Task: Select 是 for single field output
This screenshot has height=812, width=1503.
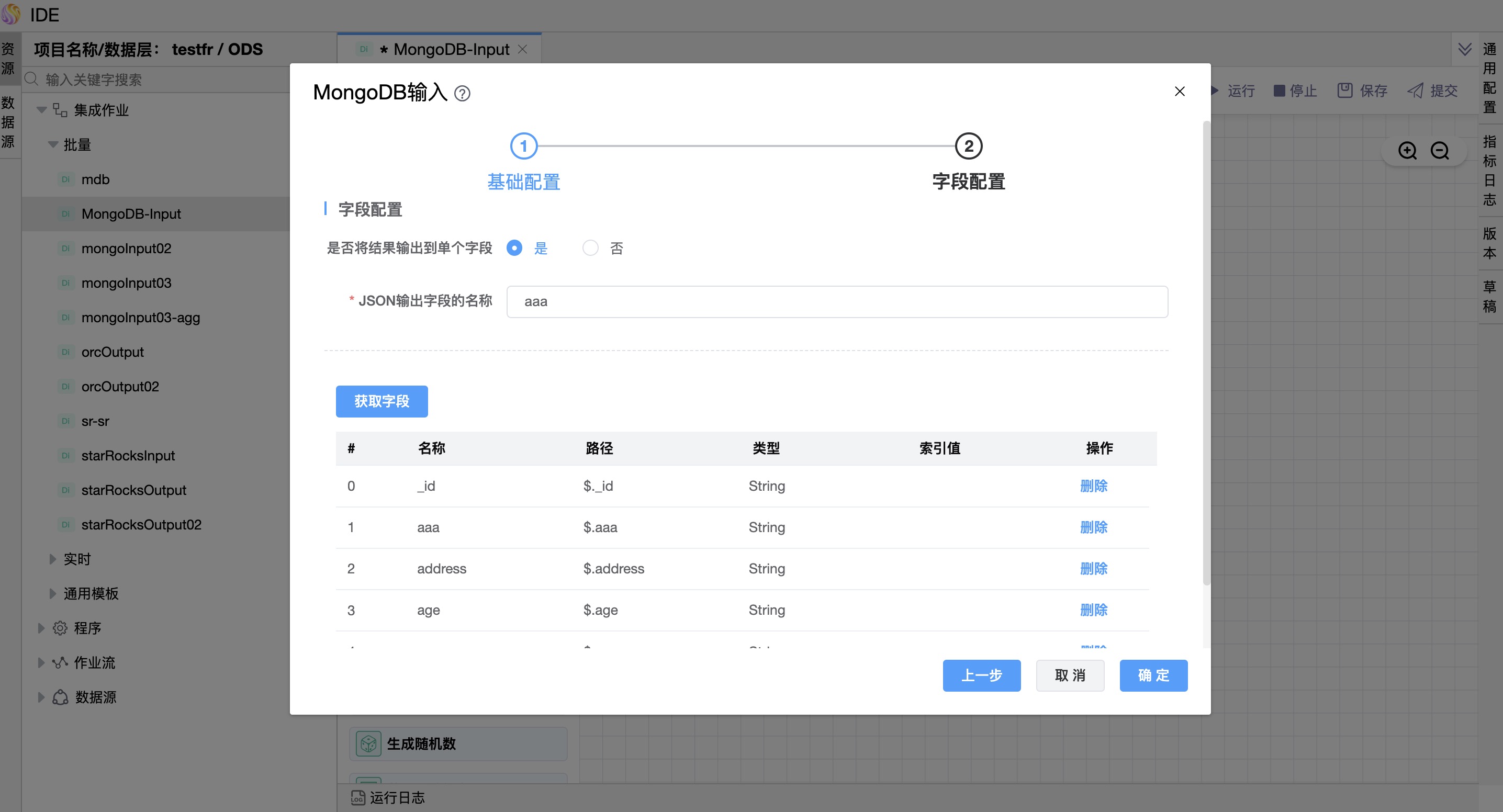Action: (514, 248)
